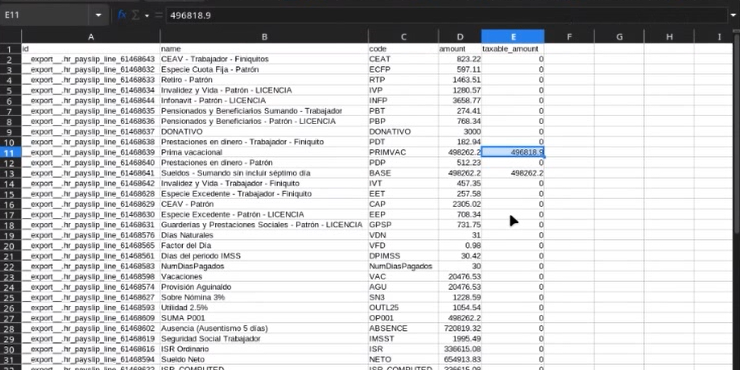Click the Sum sigma icon
Image resolution: width=740 pixels, height=370 pixels.
[x=135, y=15]
